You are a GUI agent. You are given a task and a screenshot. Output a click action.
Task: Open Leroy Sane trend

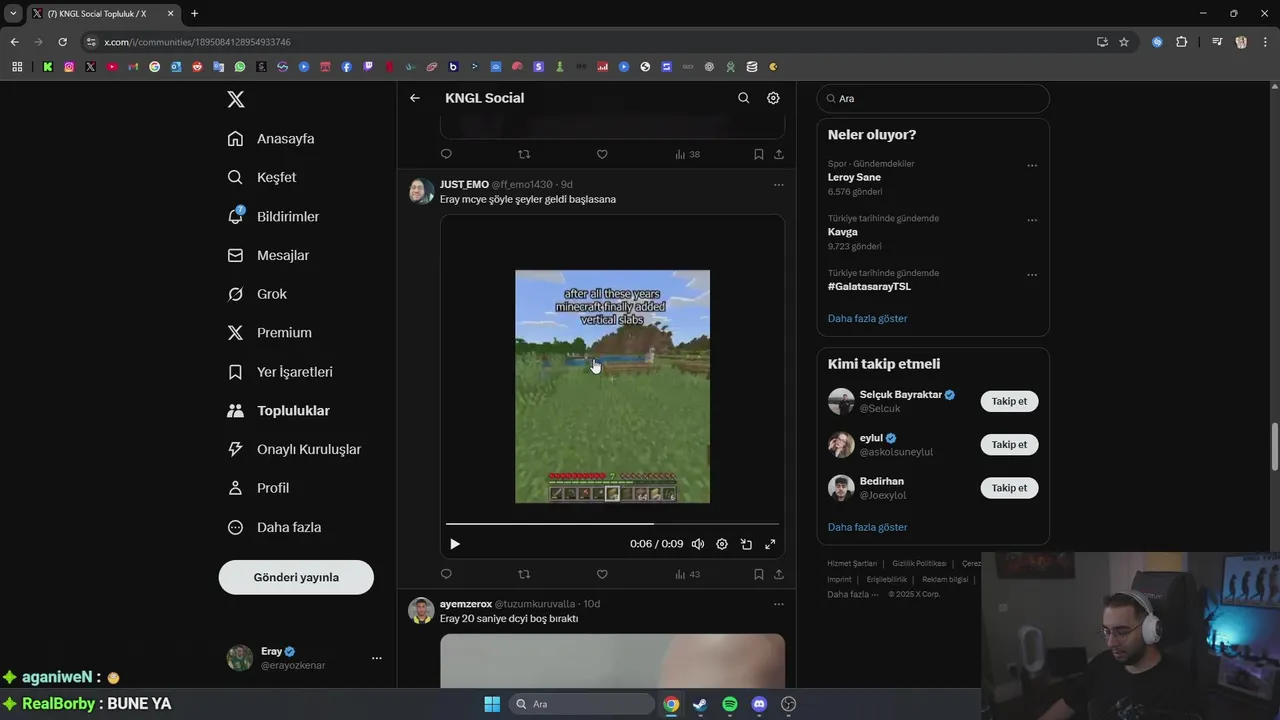(x=854, y=177)
